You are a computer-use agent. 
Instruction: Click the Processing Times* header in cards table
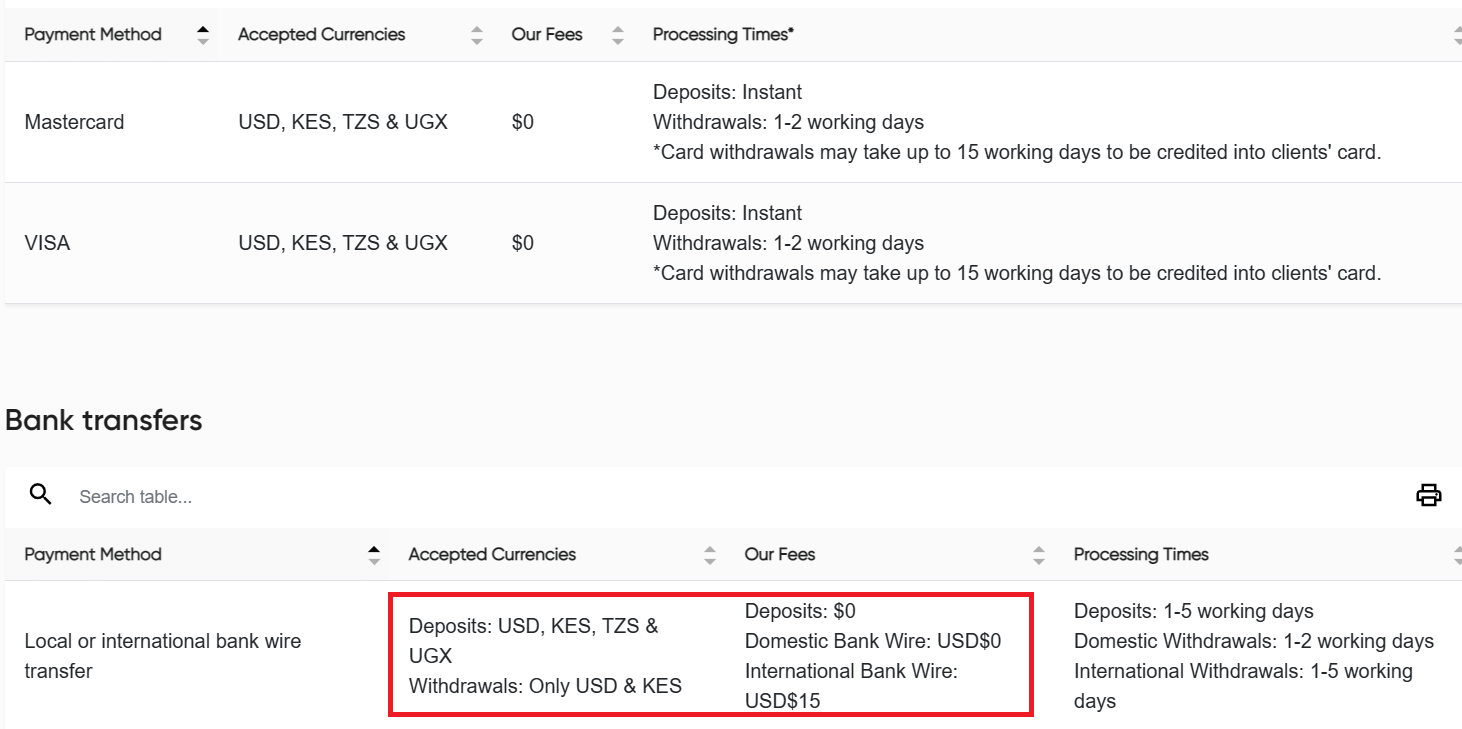click(x=723, y=35)
